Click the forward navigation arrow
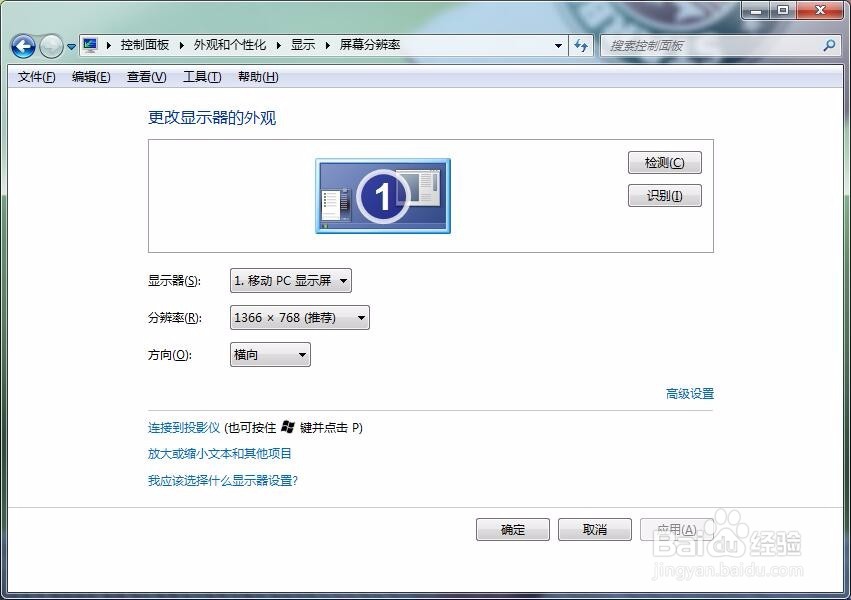 coord(49,46)
